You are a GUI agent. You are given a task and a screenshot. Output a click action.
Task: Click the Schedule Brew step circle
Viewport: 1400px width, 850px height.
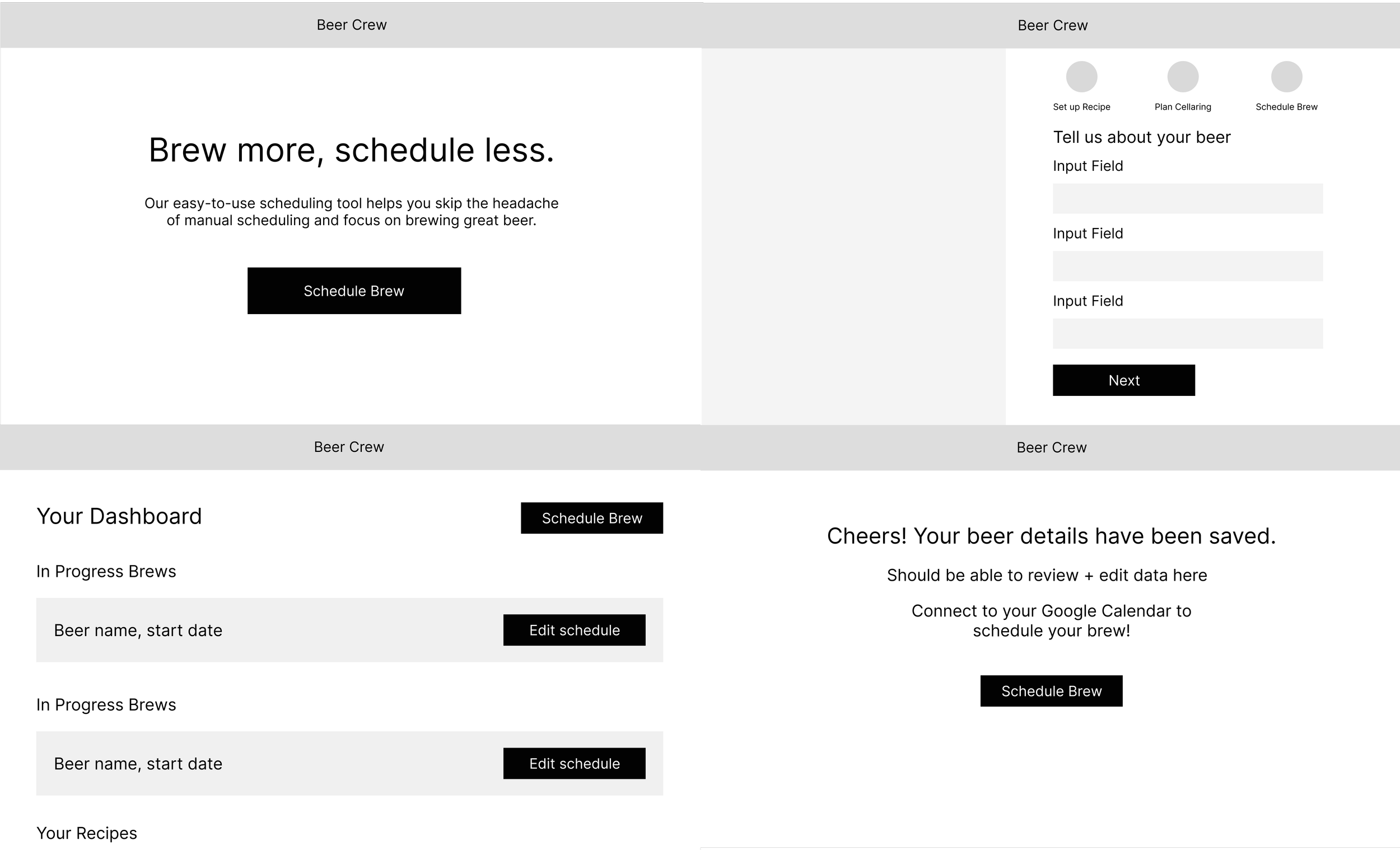click(x=1286, y=77)
